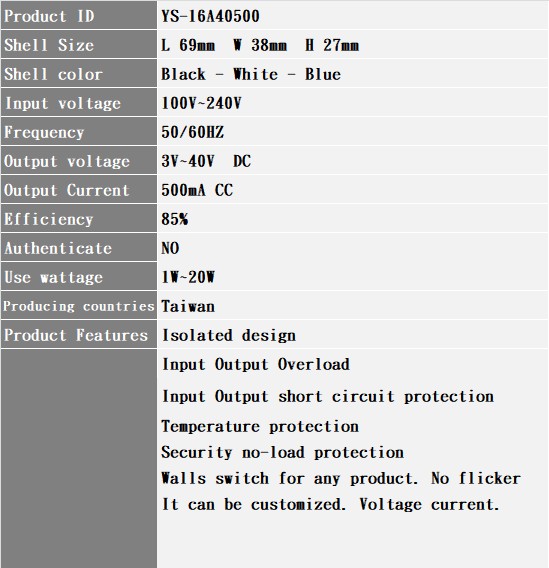Click the Isolated design feature text
This screenshot has width=549, height=568.
(x=229, y=335)
